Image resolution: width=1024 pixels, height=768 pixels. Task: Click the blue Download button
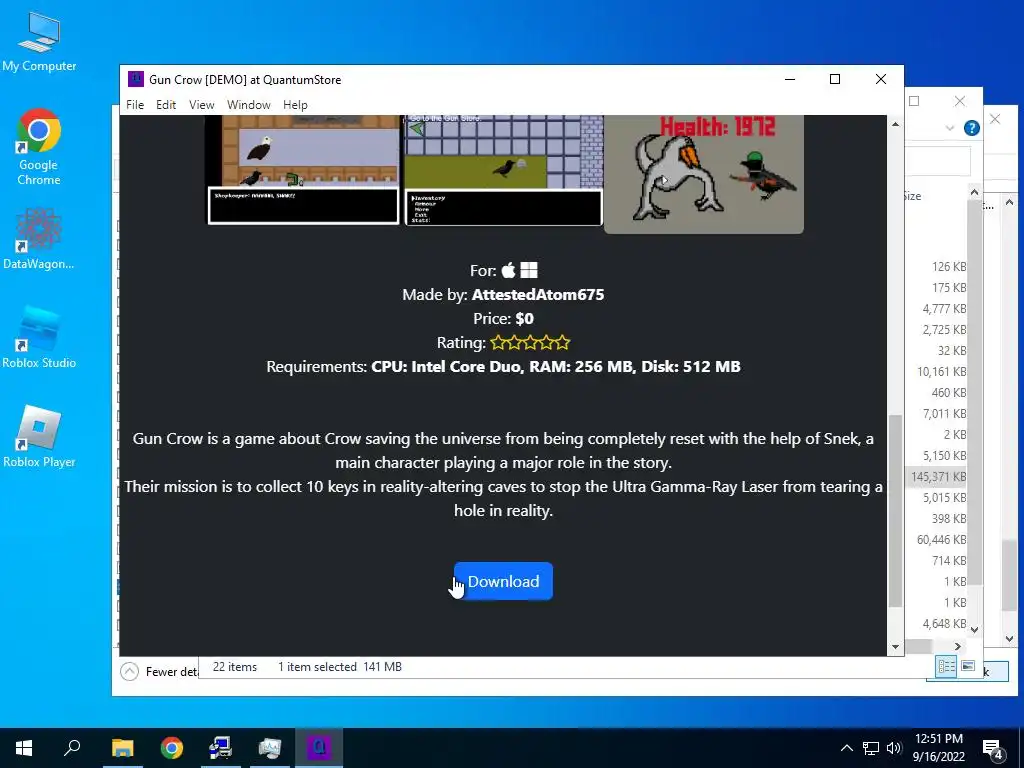tap(504, 581)
